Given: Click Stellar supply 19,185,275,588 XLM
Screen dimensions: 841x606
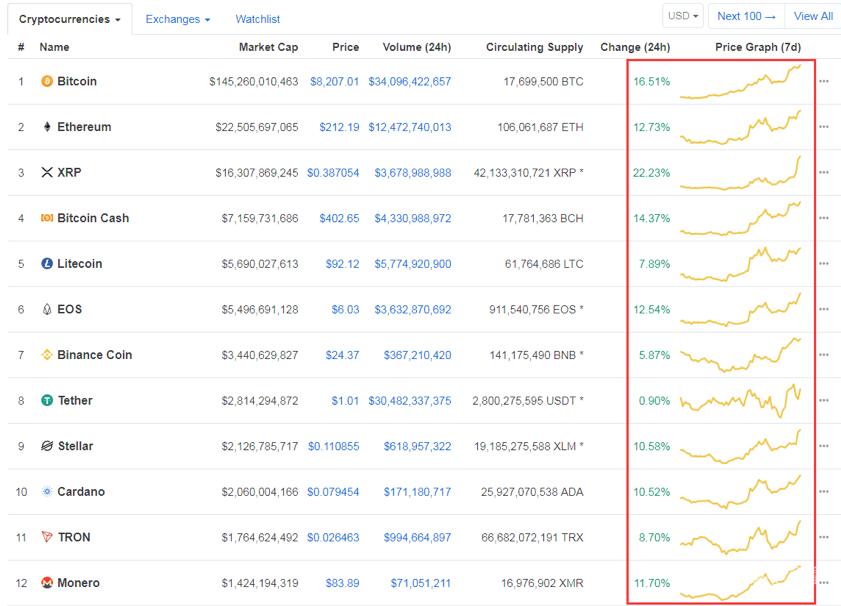Looking at the screenshot, I should [x=529, y=446].
